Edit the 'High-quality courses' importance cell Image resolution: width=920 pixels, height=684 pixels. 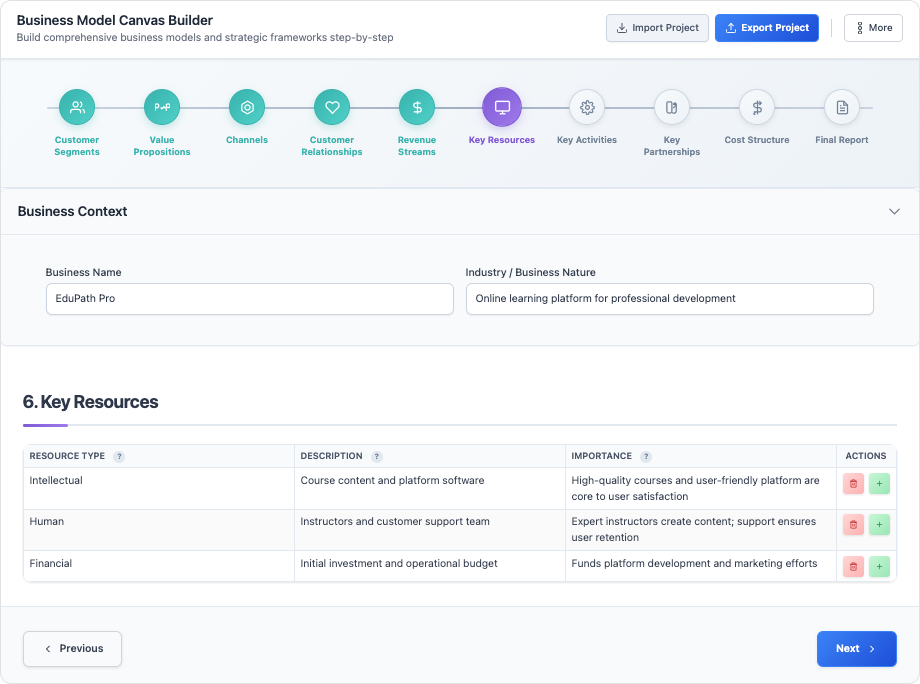point(701,488)
